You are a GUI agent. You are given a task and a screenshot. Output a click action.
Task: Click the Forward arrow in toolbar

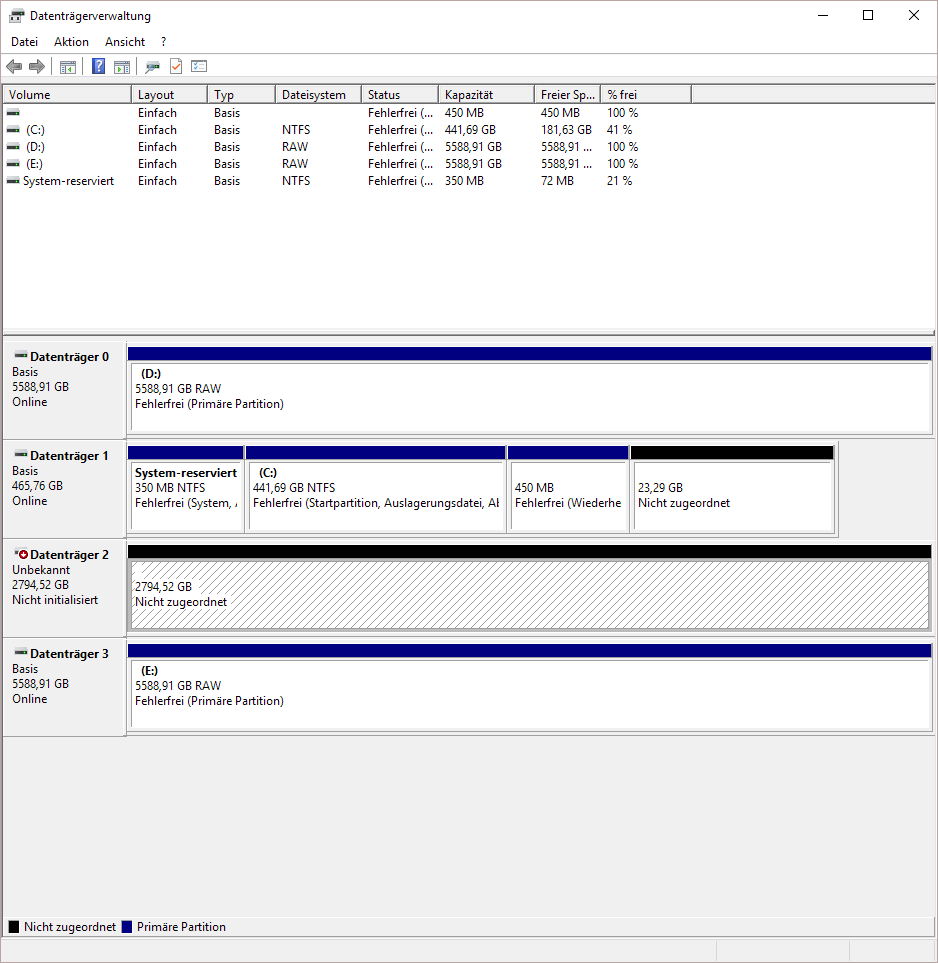tap(37, 66)
